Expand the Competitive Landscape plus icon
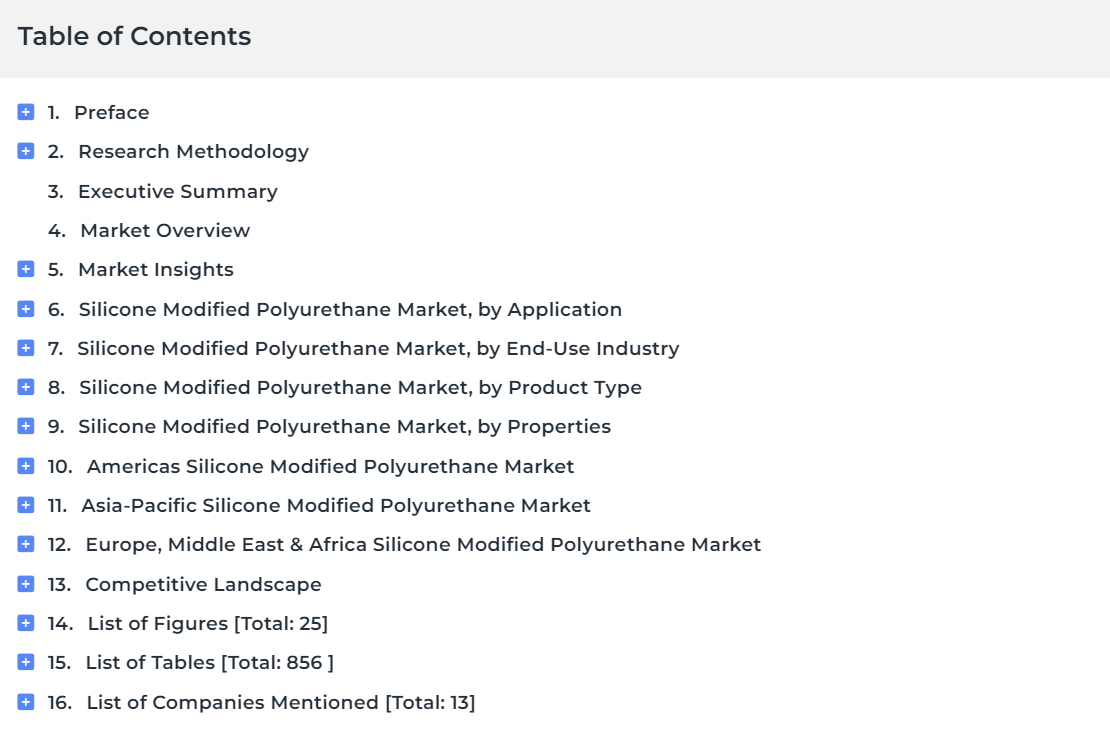The width and height of the screenshot is (1110, 730). (25, 583)
